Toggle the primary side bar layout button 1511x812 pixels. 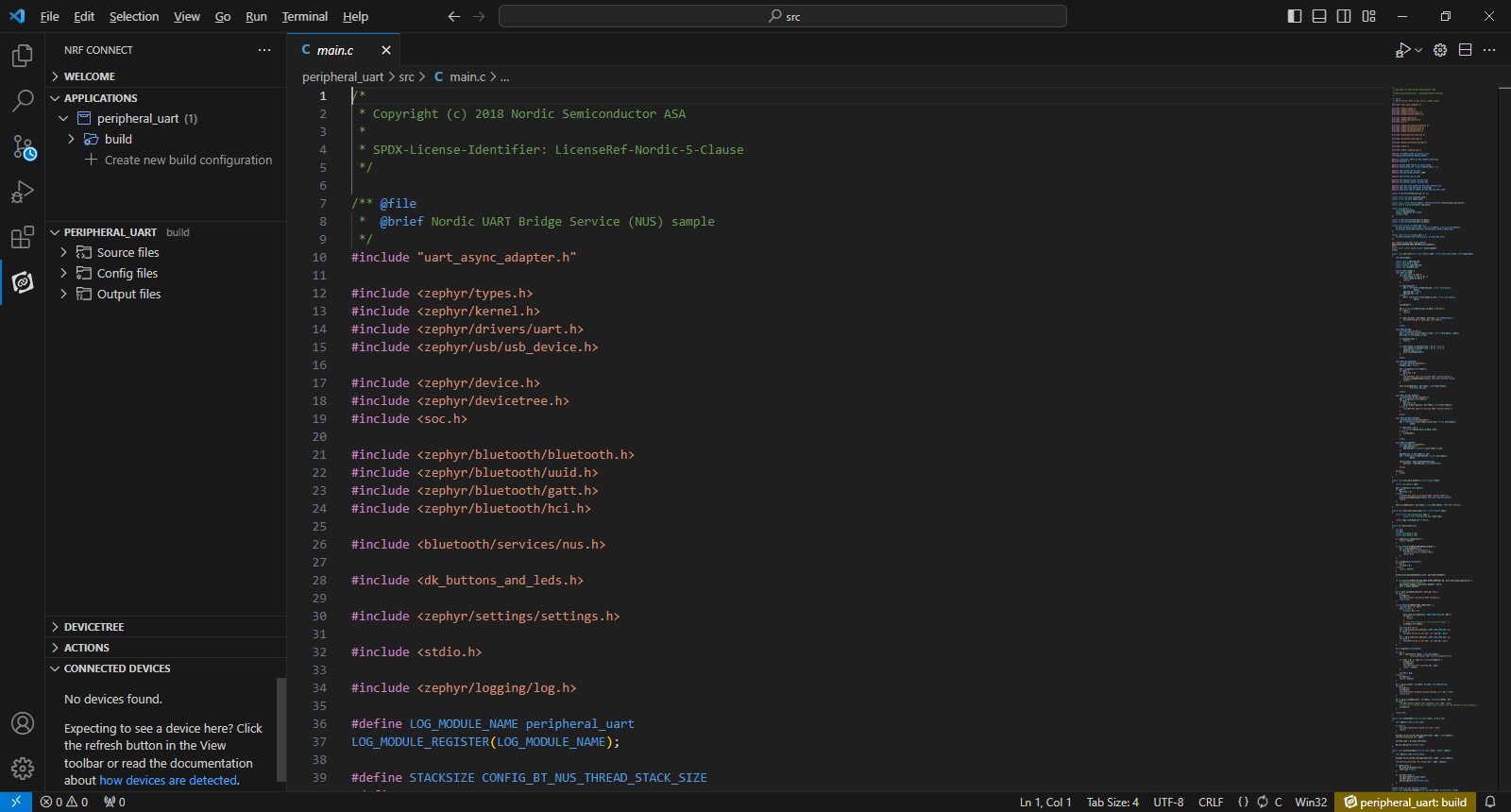tap(1294, 16)
